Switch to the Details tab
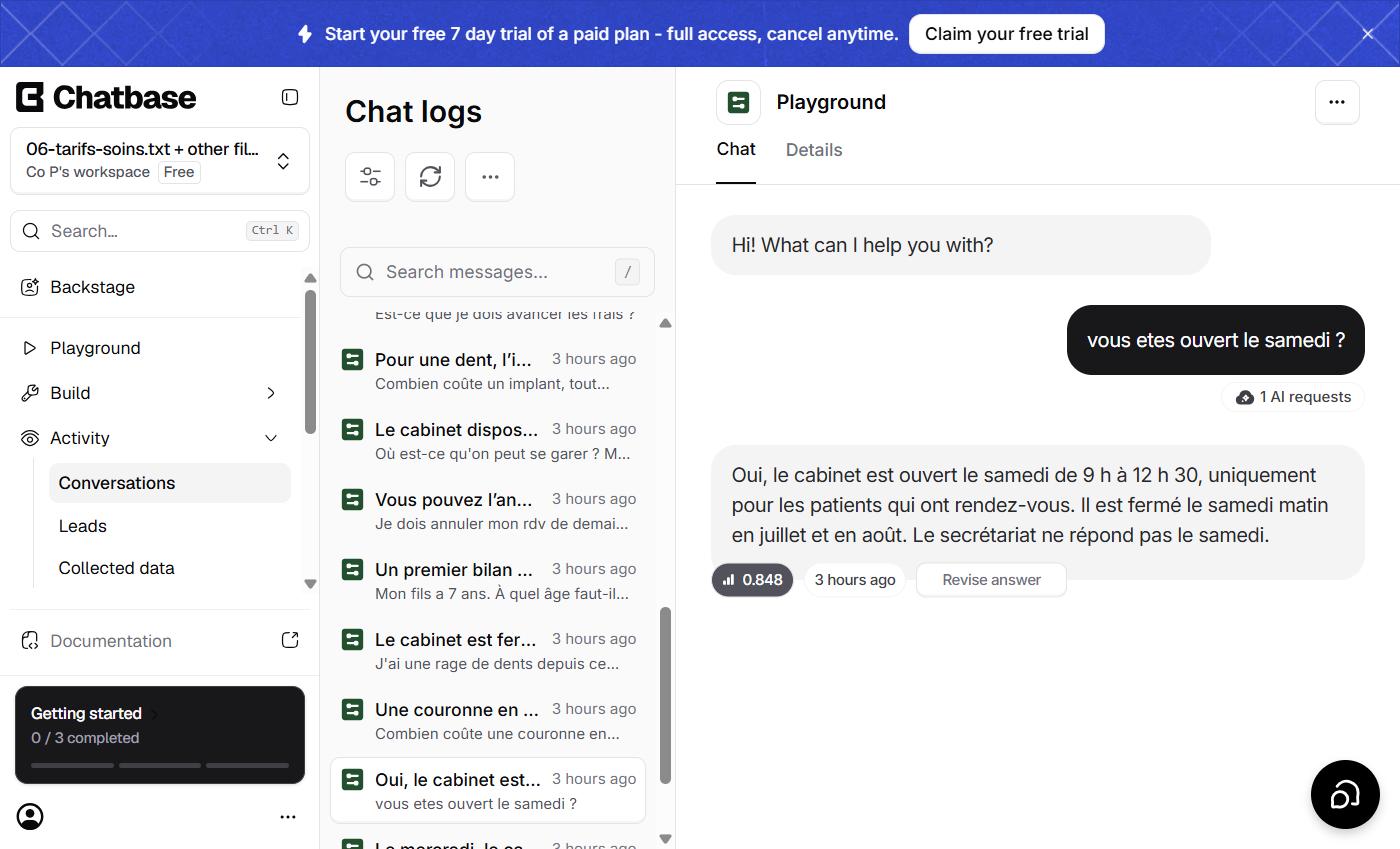Screen dimensions: 1400x849 [x=814, y=150]
